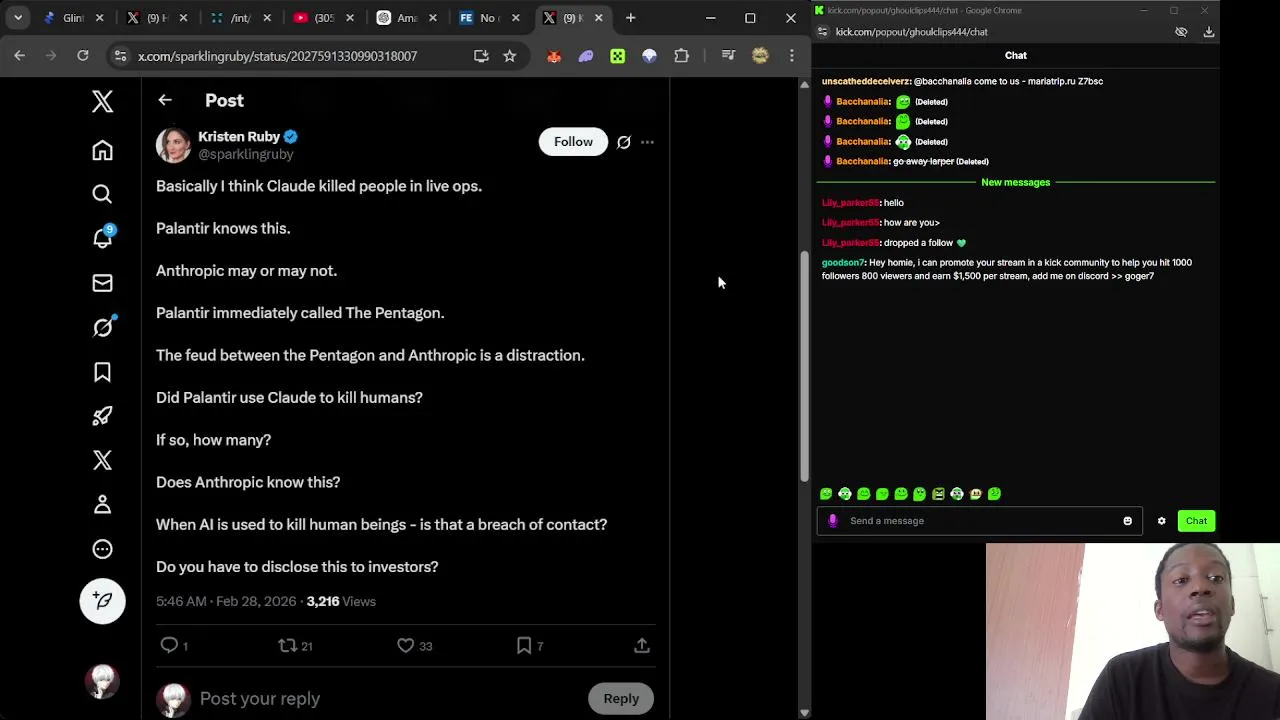Open emoji picker in chat input
The height and width of the screenshot is (720, 1280).
click(1127, 521)
